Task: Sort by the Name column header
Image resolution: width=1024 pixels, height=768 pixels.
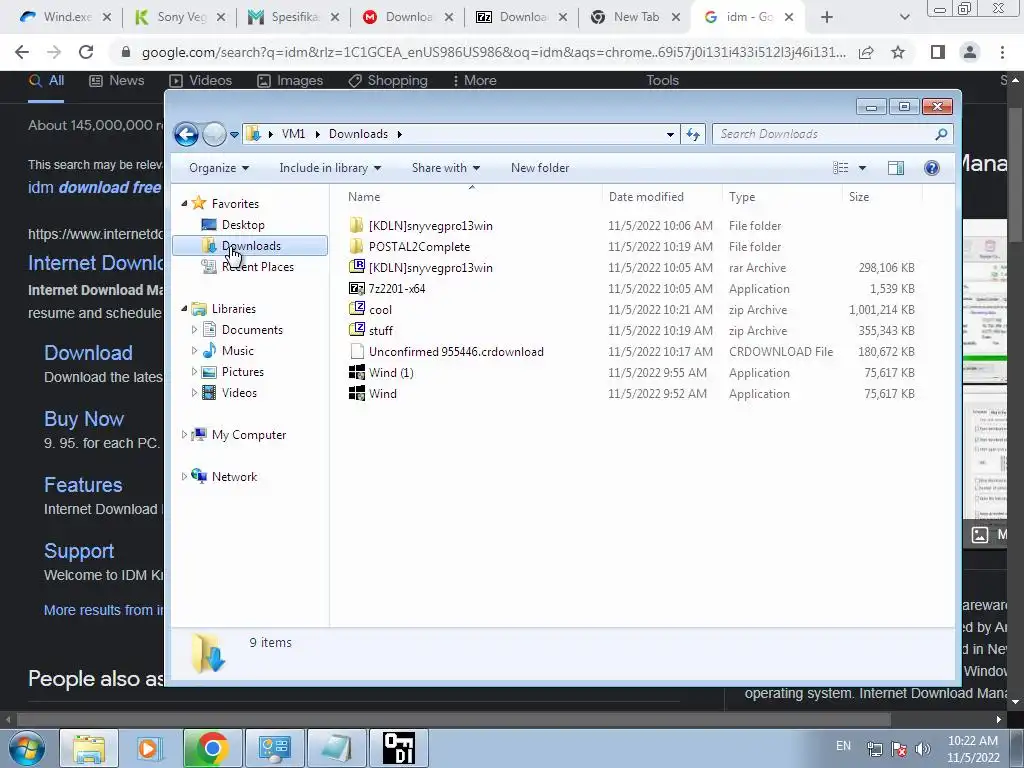Action: click(x=364, y=197)
